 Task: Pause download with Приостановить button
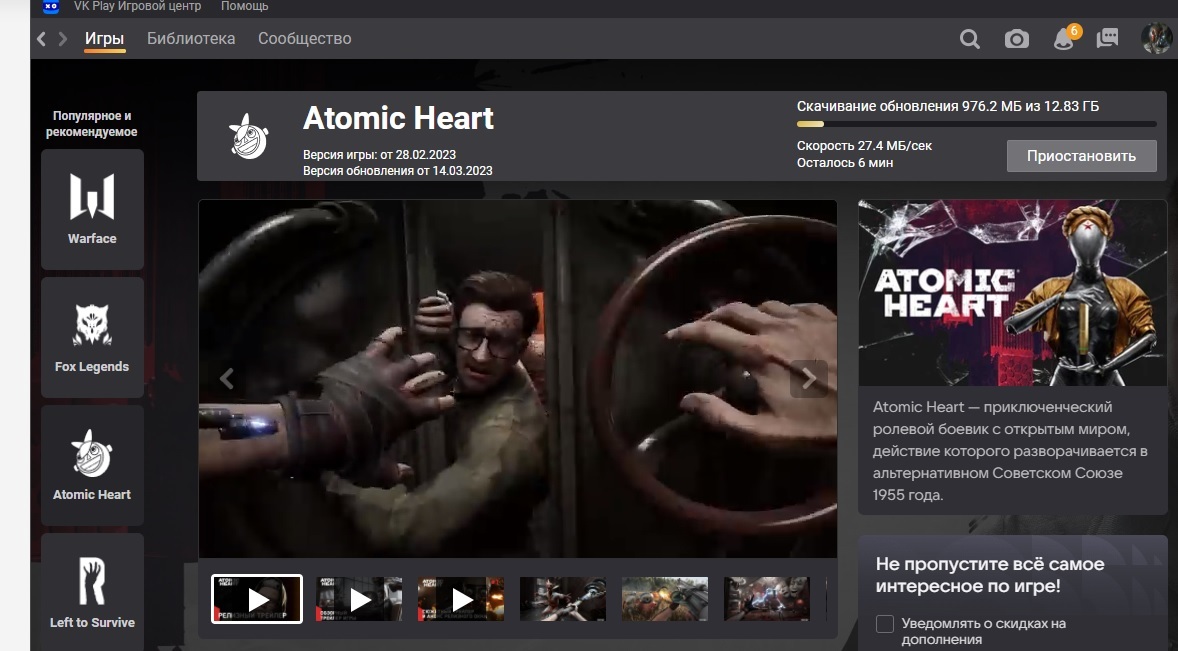coord(1081,156)
